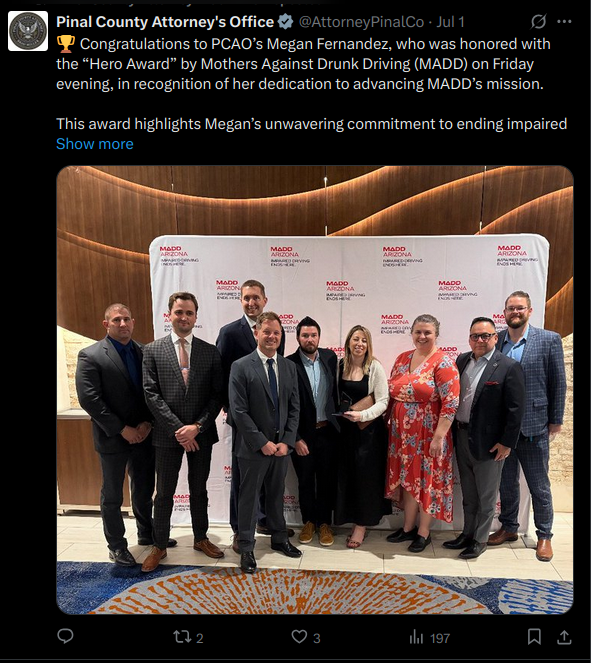Image resolution: width=591 pixels, height=663 pixels.
Task: Click the like count 3
Action: coord(317,638)
